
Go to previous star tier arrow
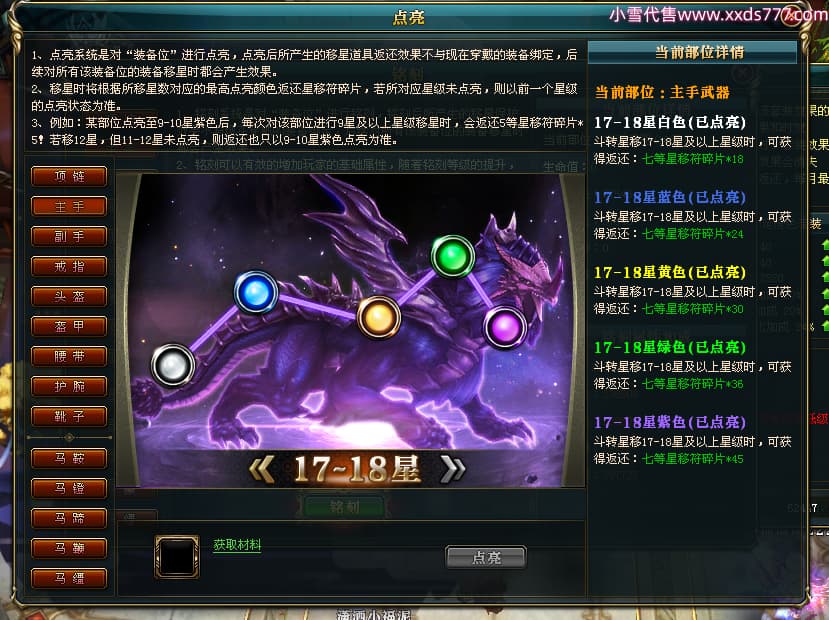[262, 470]
